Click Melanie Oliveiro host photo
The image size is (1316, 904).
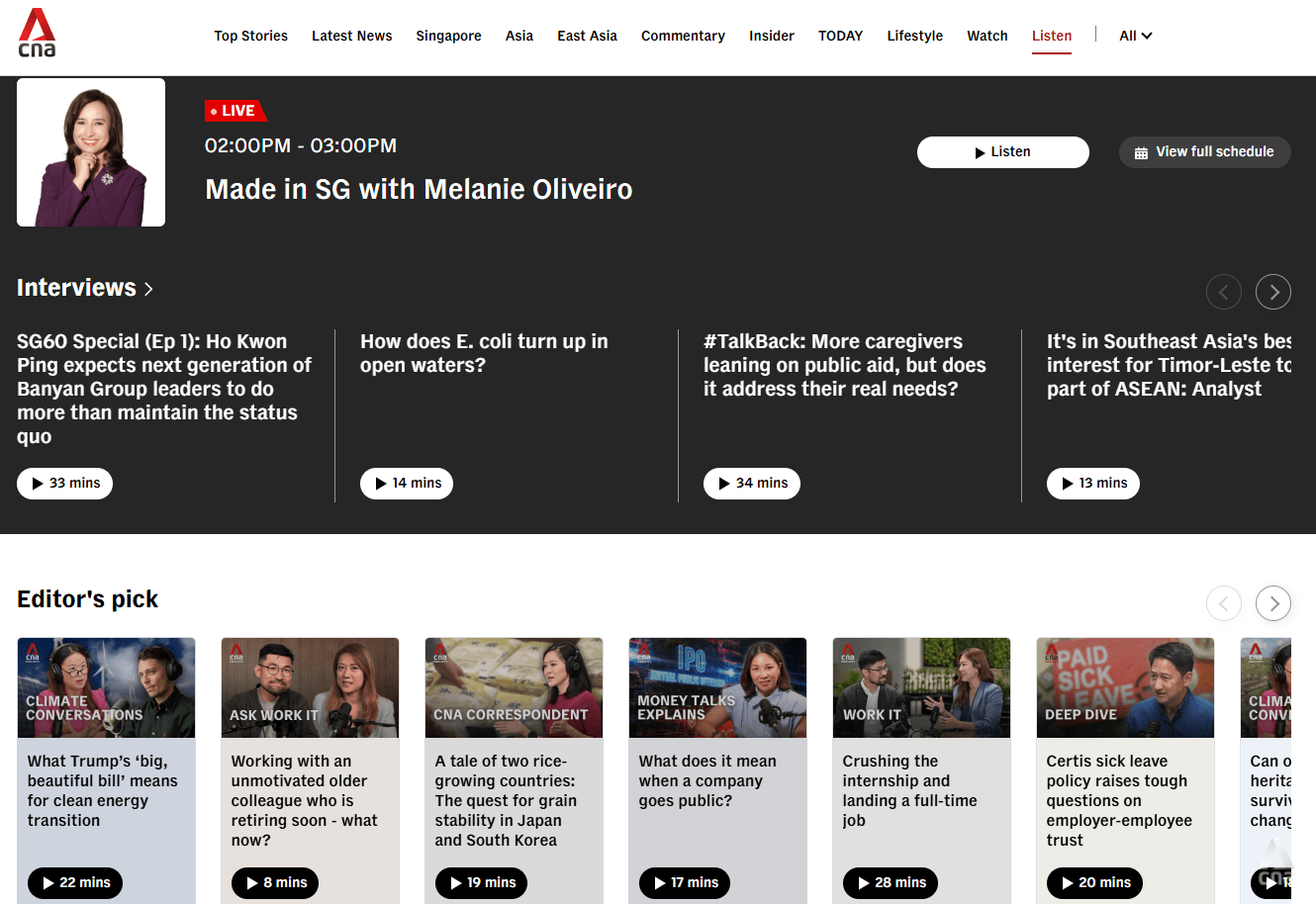pos(91,152)
